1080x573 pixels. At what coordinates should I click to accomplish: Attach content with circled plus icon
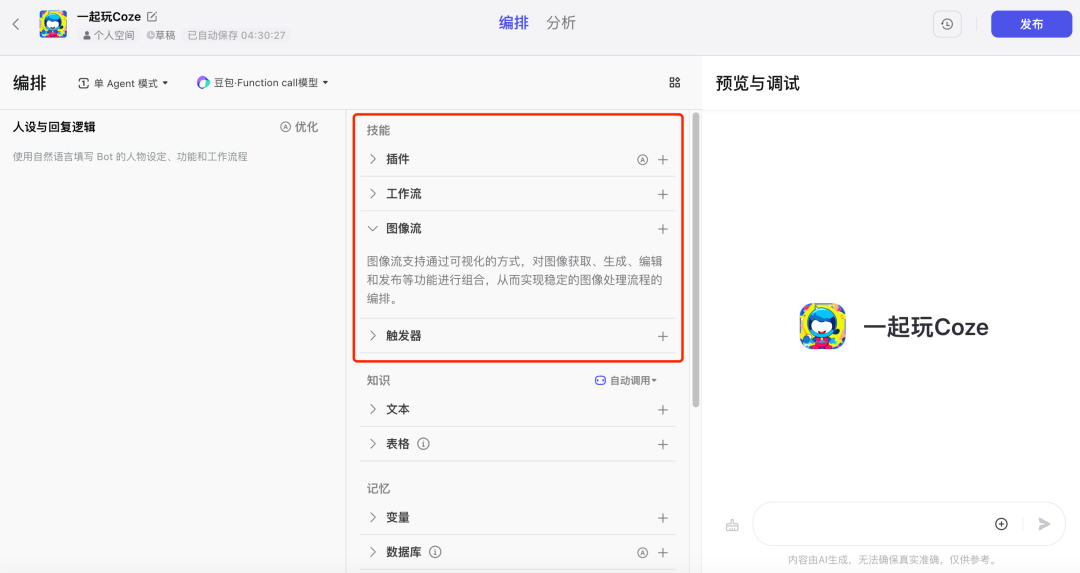[x=1001, y=524]
